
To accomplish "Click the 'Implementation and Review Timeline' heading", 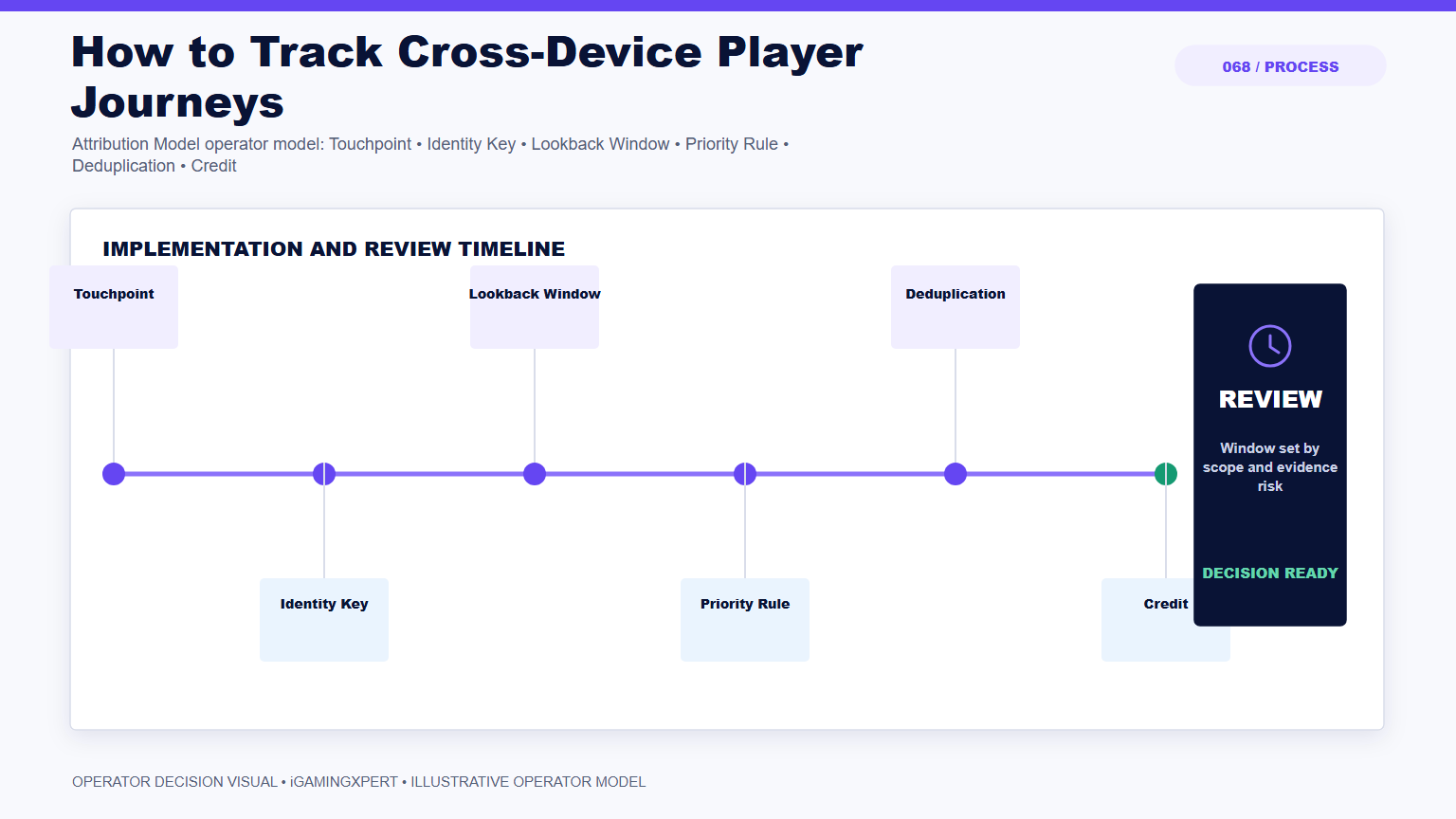I will click(x=334, y=249).
